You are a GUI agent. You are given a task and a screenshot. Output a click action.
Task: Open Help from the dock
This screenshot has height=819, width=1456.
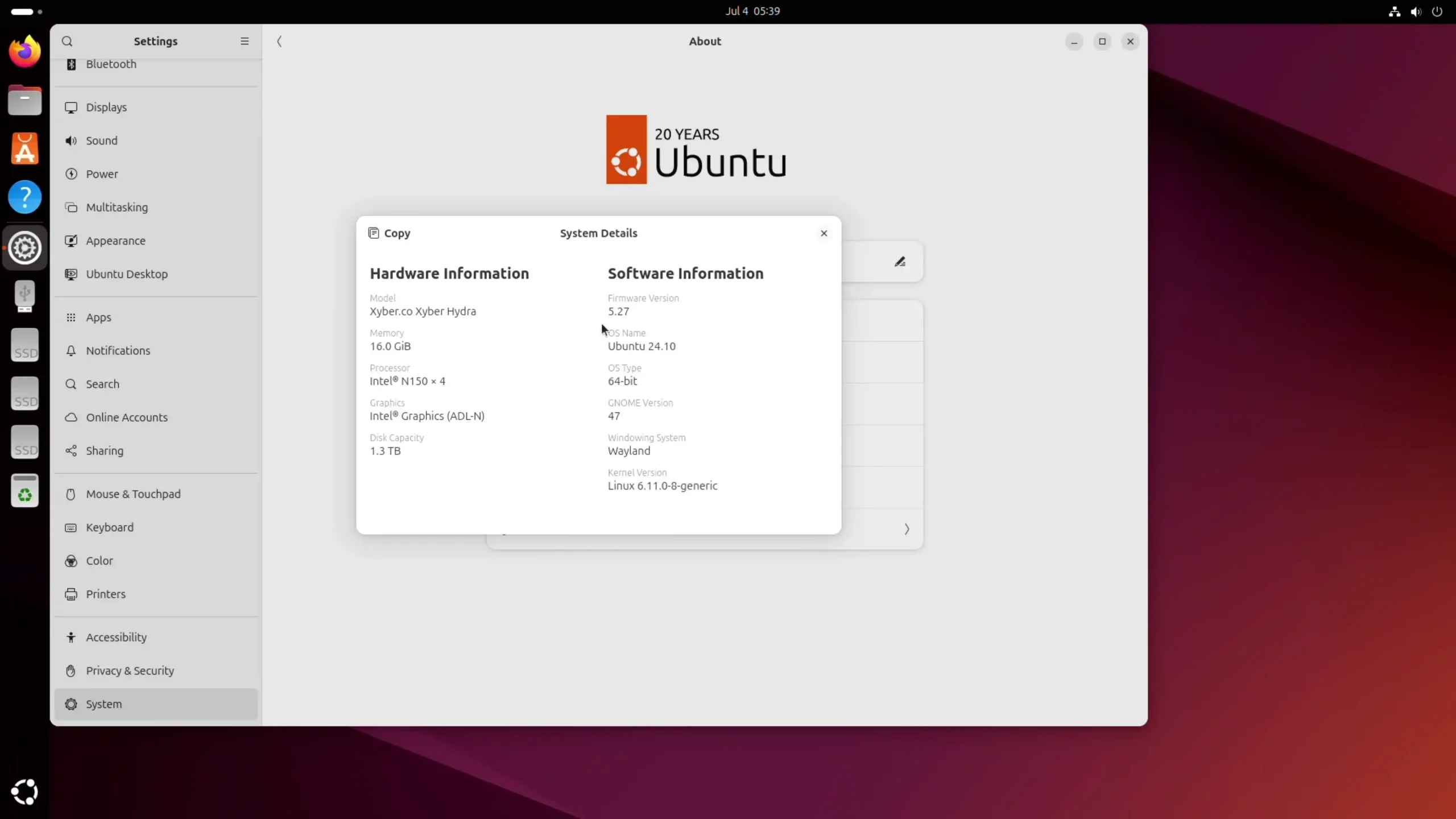pos(24,197)
